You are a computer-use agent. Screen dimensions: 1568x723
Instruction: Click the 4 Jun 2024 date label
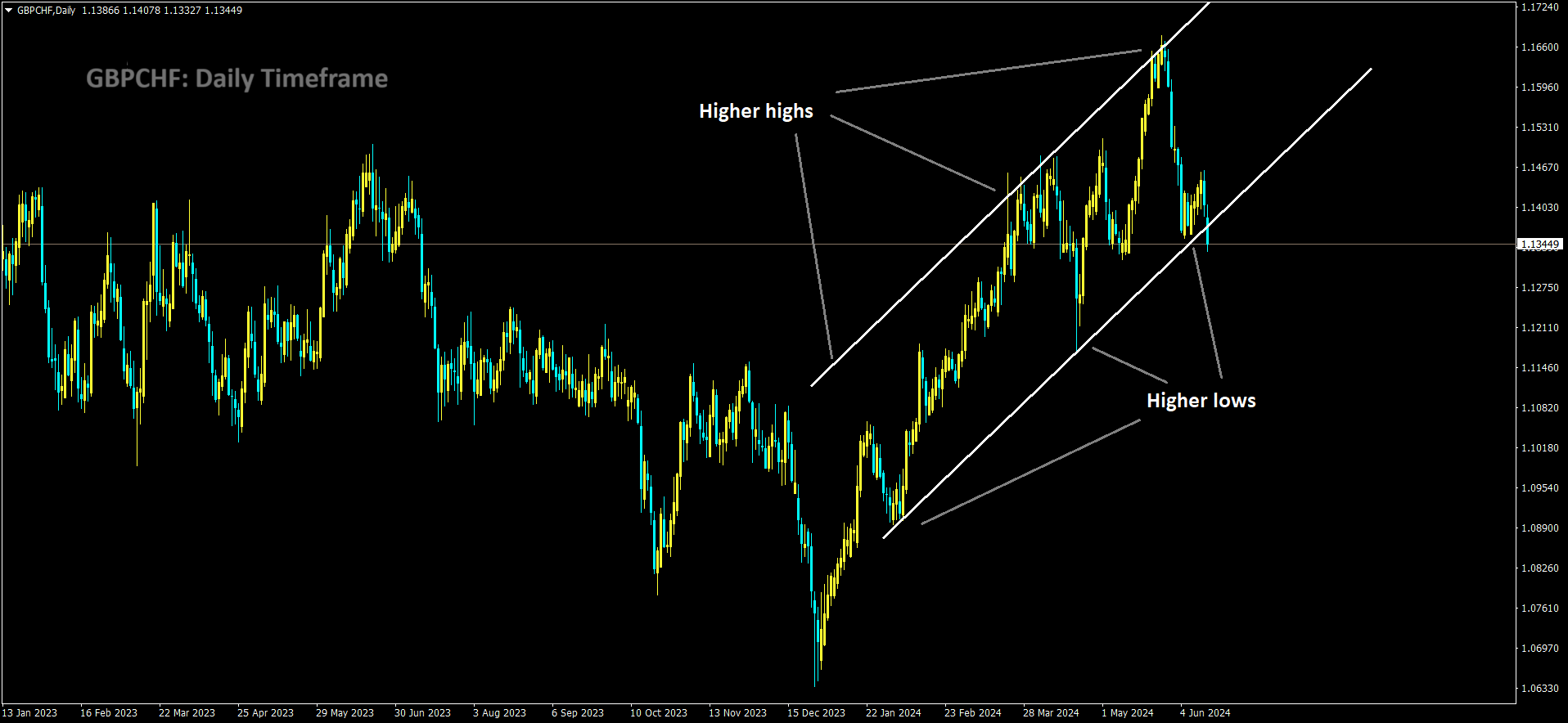[1205, 713]
